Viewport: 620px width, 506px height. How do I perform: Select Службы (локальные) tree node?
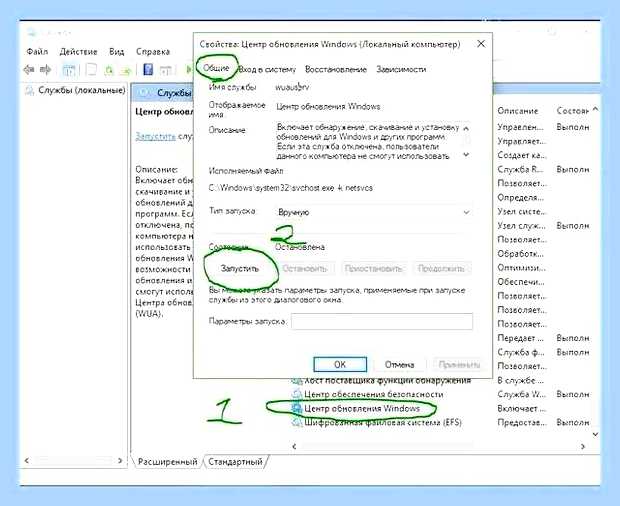82,91
